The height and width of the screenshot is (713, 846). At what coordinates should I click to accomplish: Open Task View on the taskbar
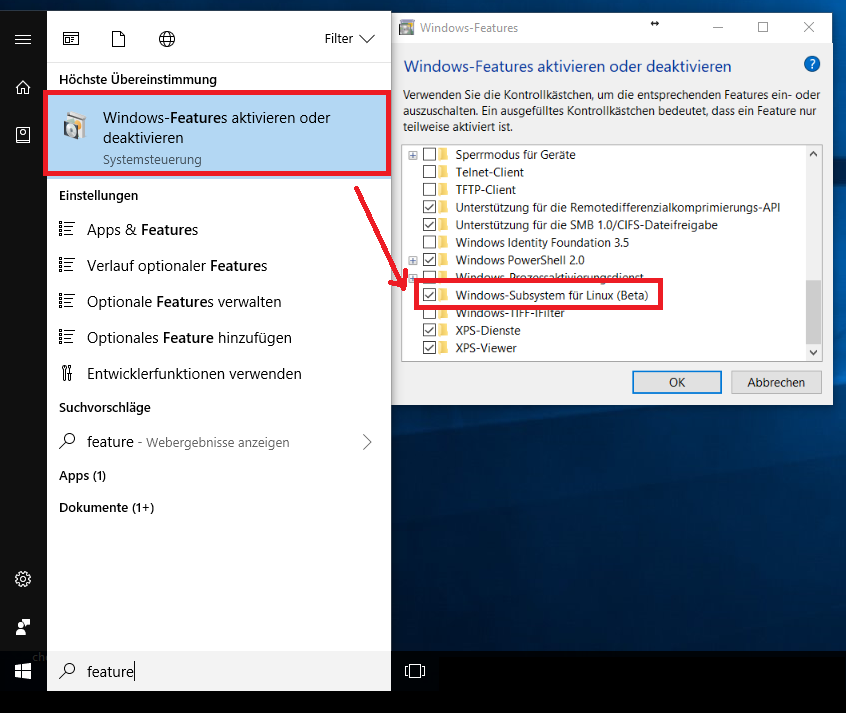(x=415, y=670)
